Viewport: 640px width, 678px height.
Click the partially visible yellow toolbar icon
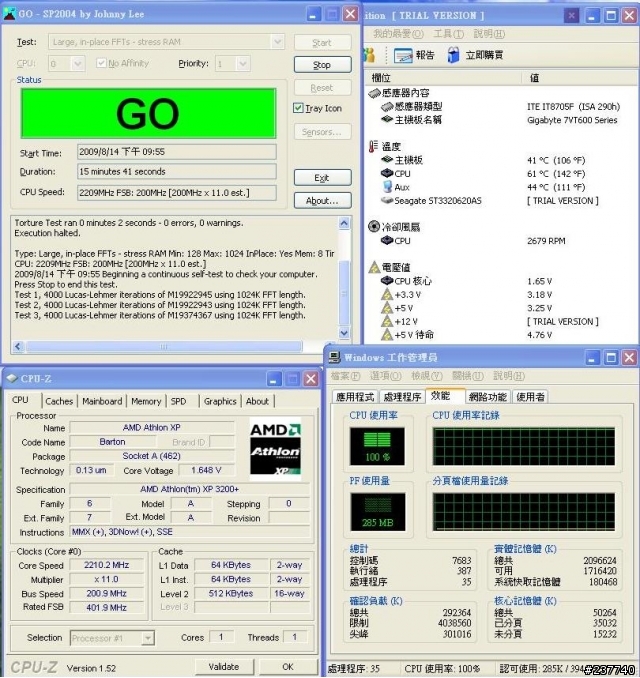369,55
